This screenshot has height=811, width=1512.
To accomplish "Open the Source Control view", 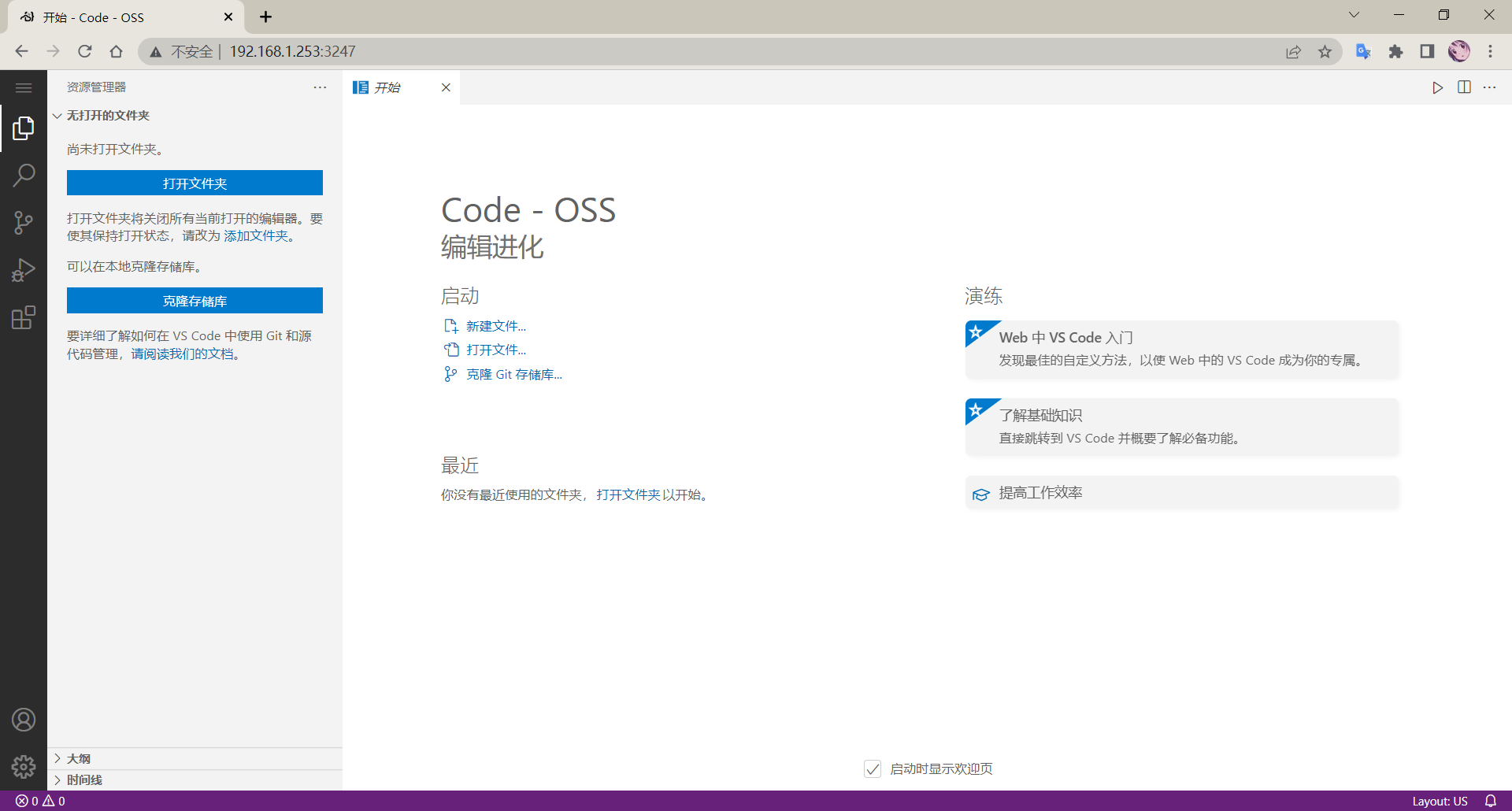I will click(24, 223).
